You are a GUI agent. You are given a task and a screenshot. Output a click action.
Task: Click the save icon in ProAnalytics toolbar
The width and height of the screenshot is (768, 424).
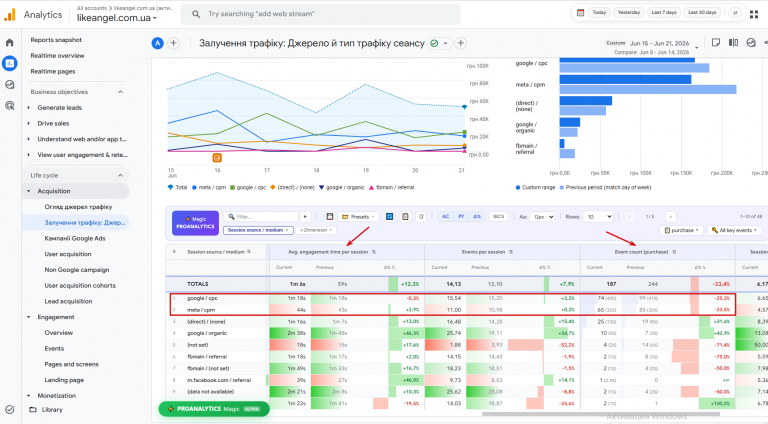pos(330,216)
